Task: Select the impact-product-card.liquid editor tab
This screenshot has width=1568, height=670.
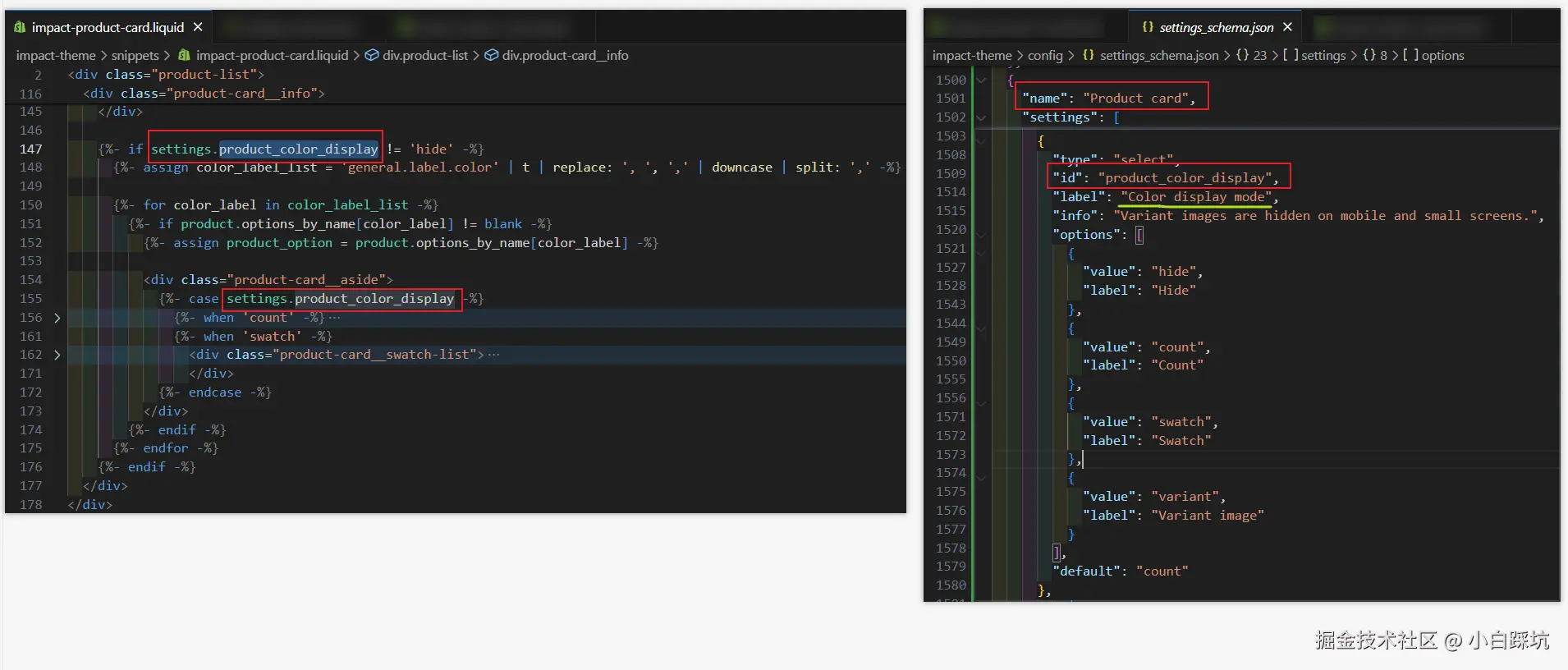Action: point(108,27)
